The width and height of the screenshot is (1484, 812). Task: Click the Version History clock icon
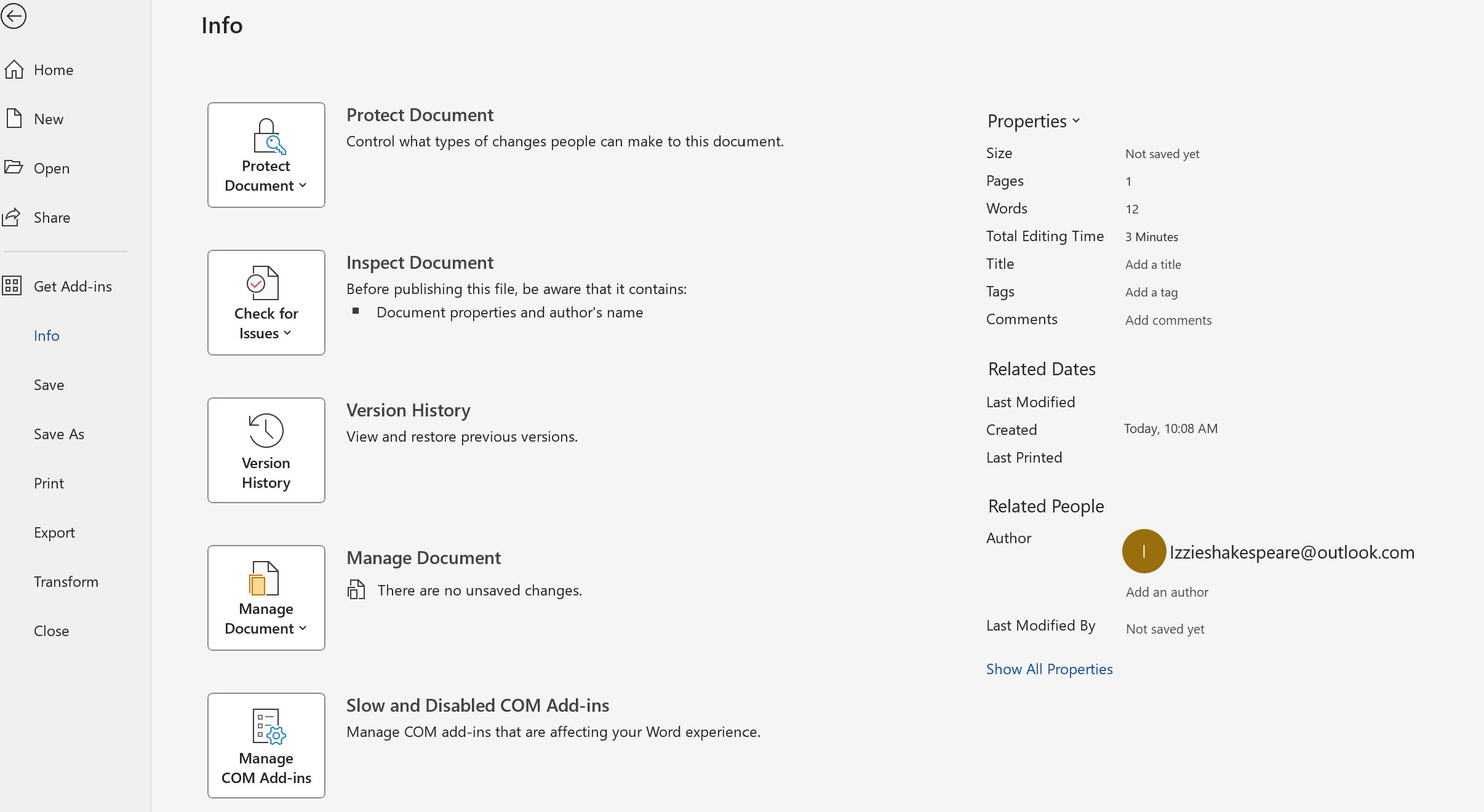pyautogui.click(x=266, y=430)
